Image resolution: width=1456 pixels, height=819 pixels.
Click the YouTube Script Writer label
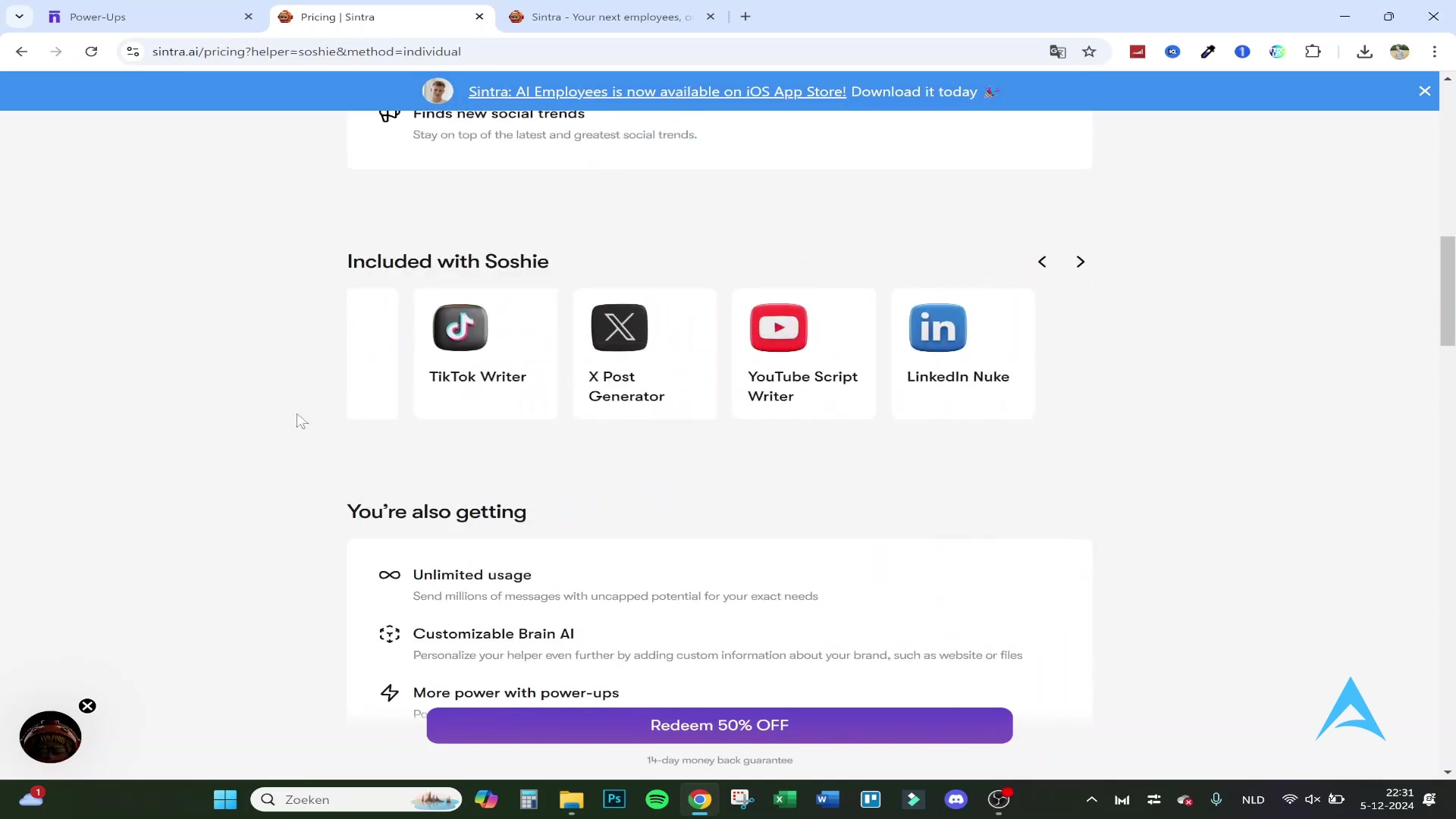802,387
